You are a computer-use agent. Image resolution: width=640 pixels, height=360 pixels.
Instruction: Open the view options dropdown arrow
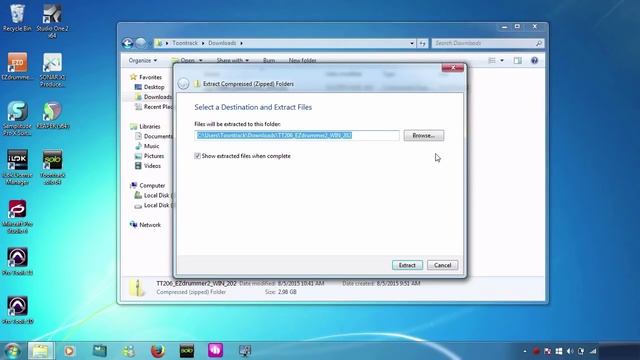tap(502, 60)
